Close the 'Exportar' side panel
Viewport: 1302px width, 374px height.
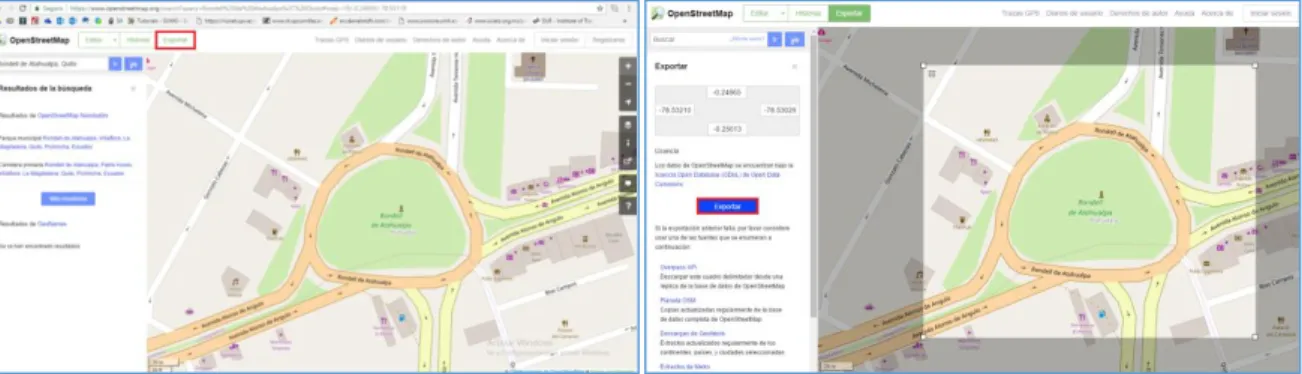pos(795,66)
